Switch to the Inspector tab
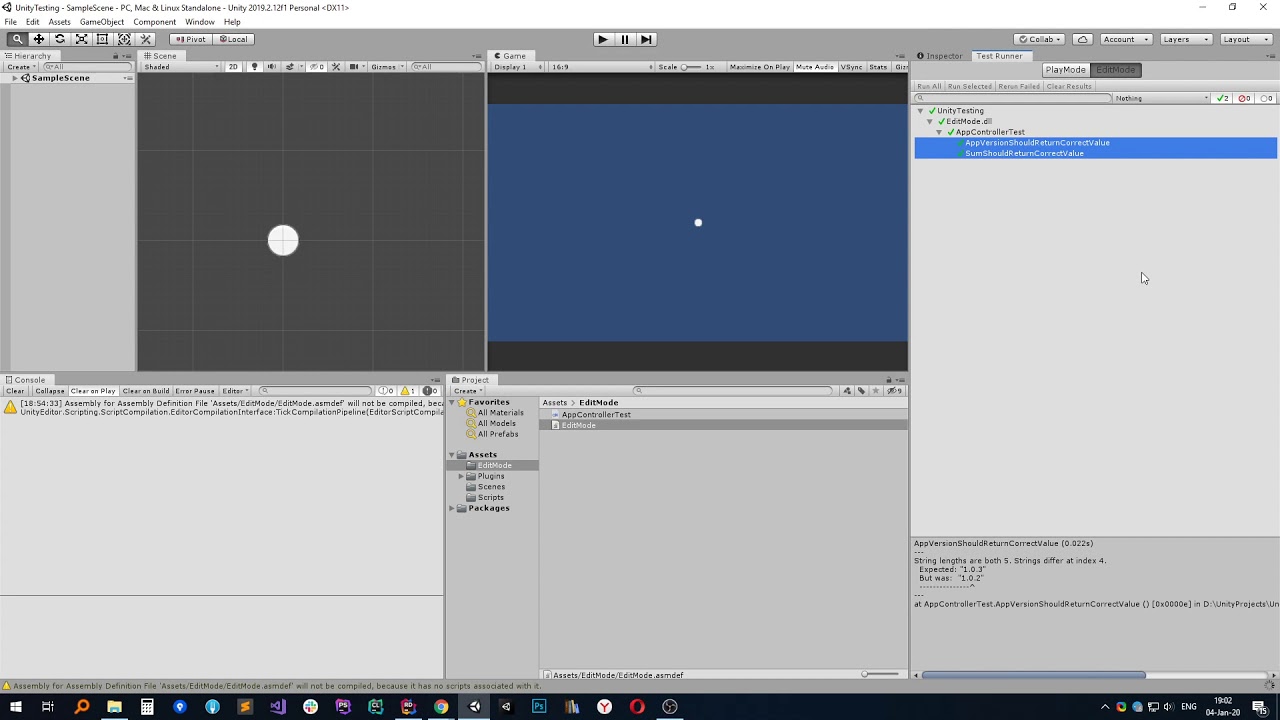 click(940, 56)
